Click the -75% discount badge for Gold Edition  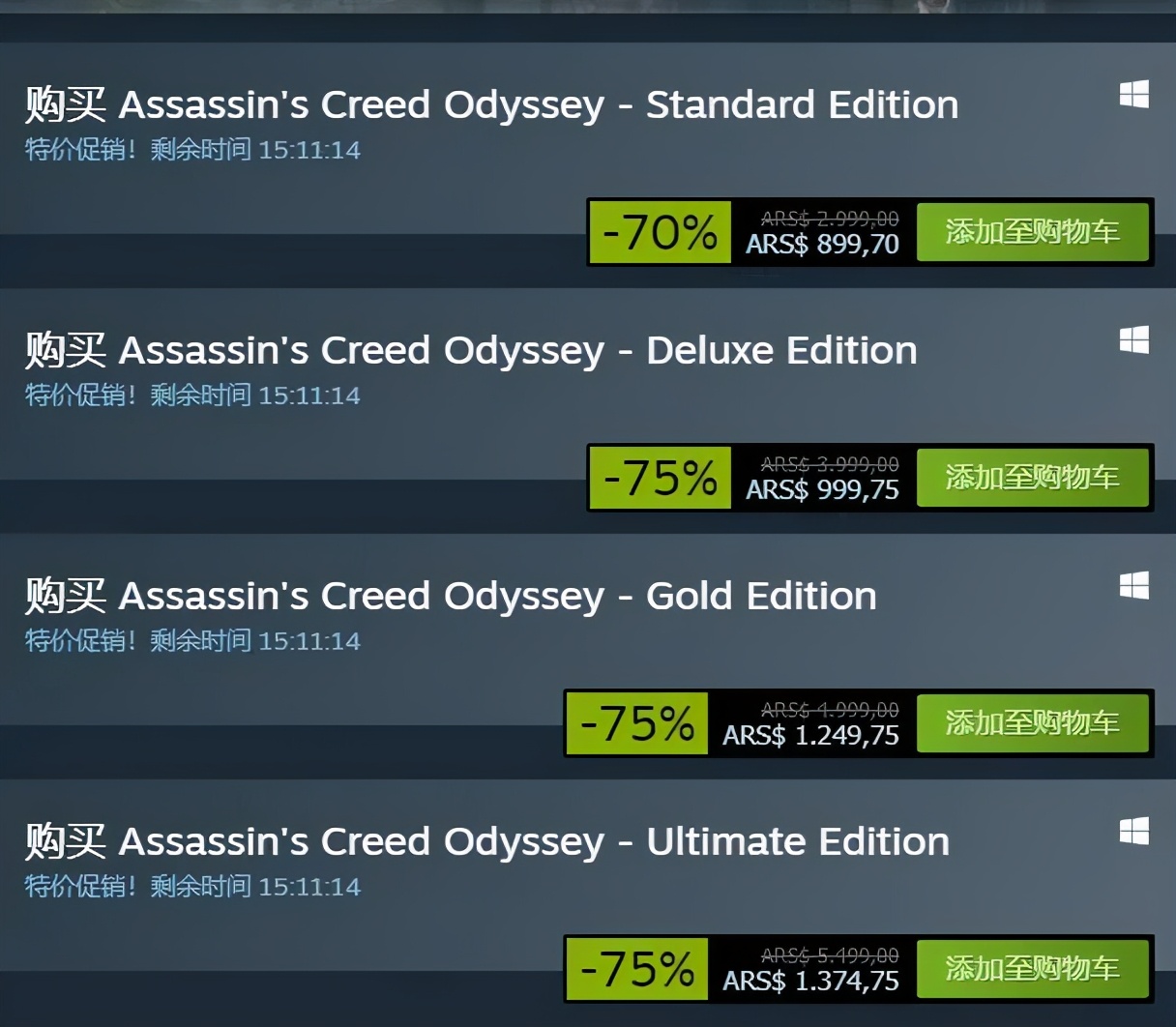tap(634, 722)
